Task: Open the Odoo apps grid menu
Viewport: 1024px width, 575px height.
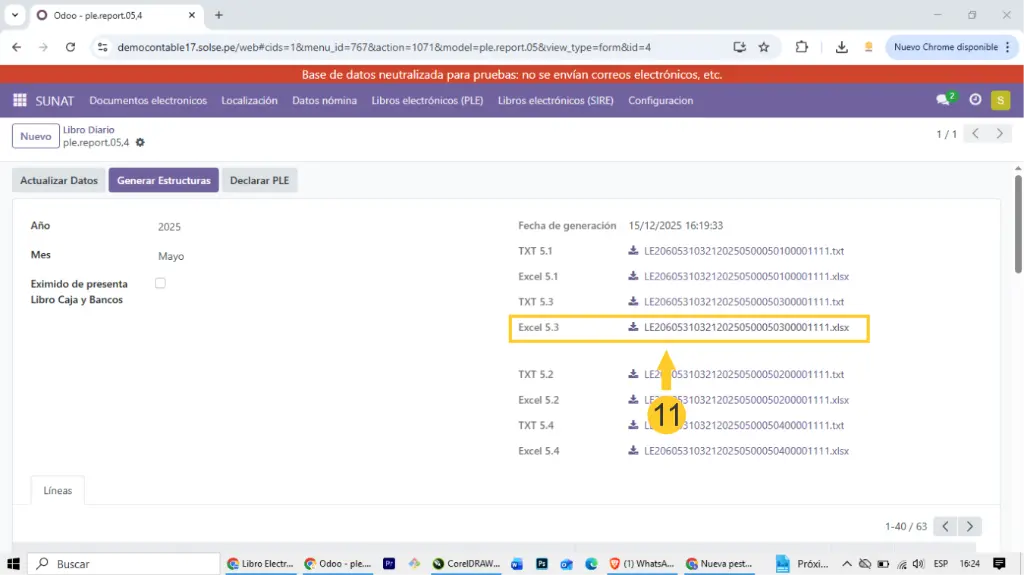Action: 19,100
